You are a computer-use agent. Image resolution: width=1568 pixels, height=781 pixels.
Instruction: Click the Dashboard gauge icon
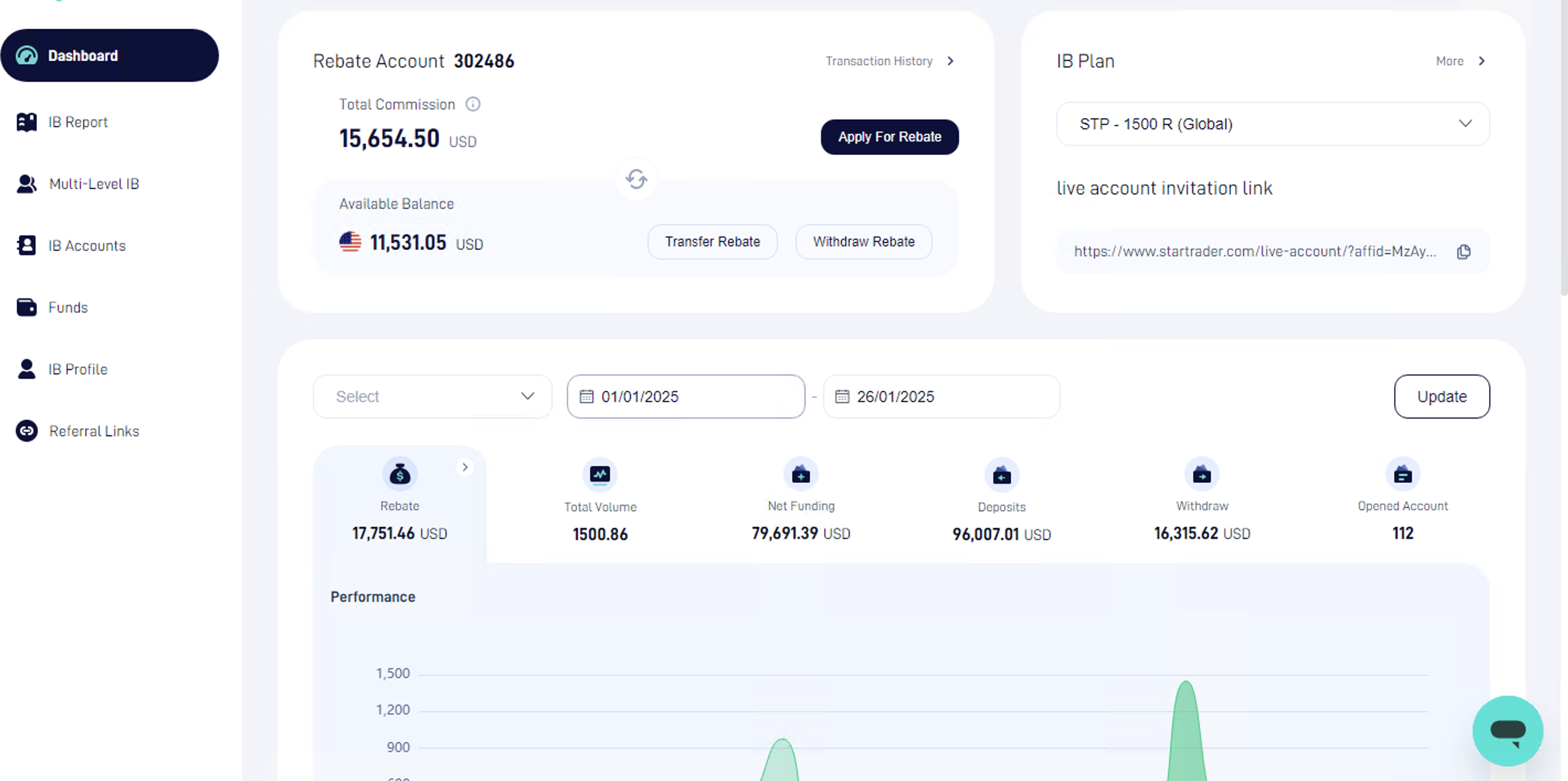(x=27, y=55)
